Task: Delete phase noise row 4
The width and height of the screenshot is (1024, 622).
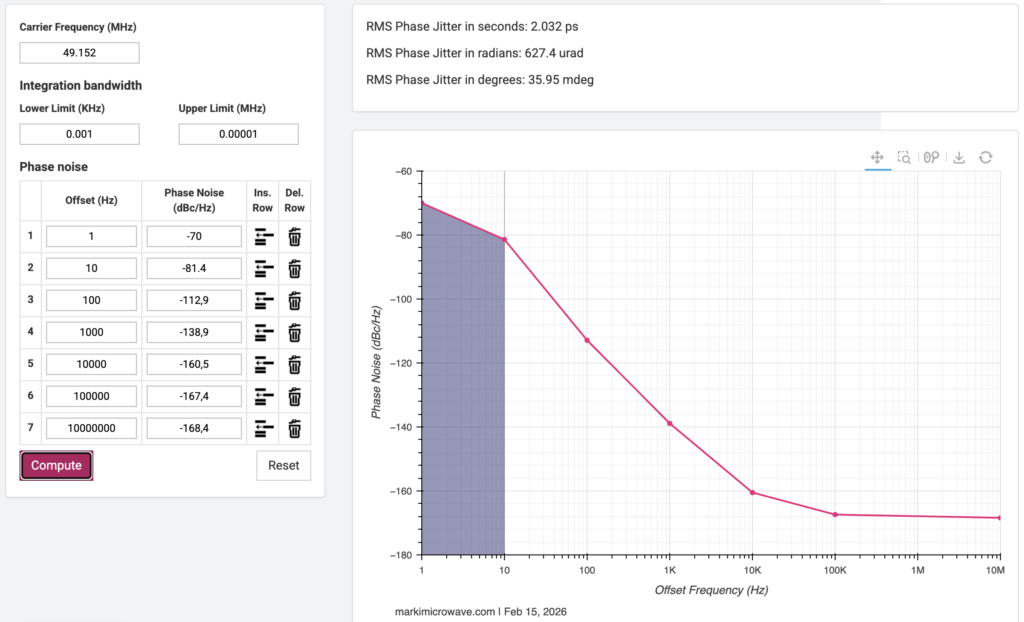Action: click(295, 333)
